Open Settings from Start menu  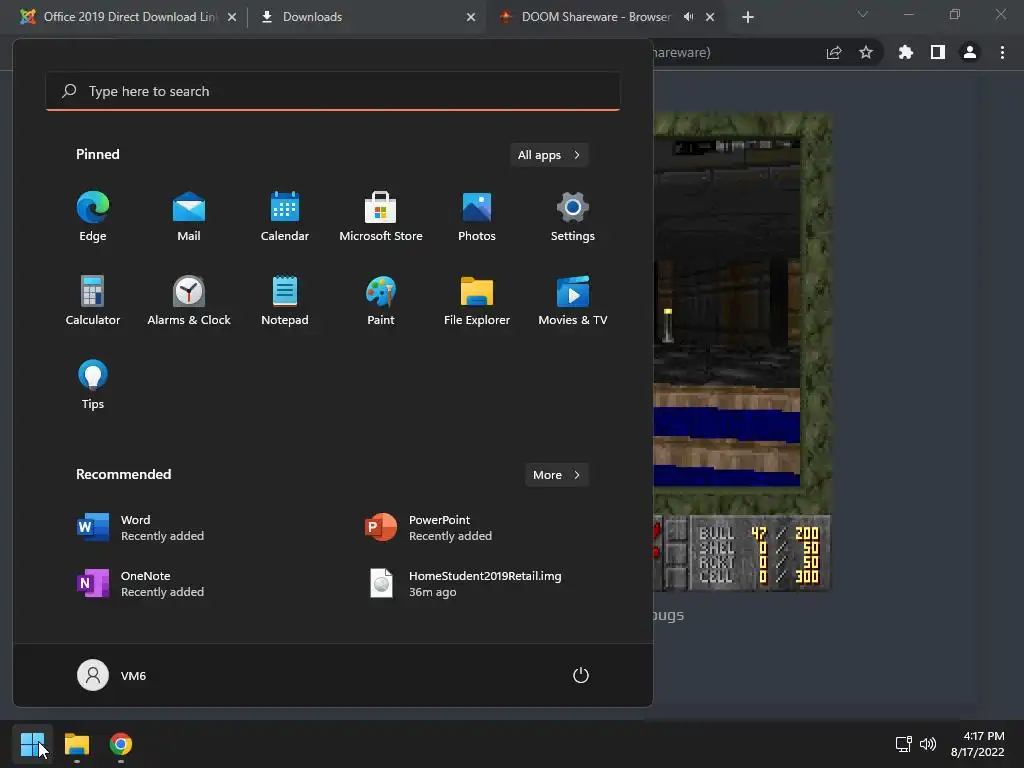[573, 217]
